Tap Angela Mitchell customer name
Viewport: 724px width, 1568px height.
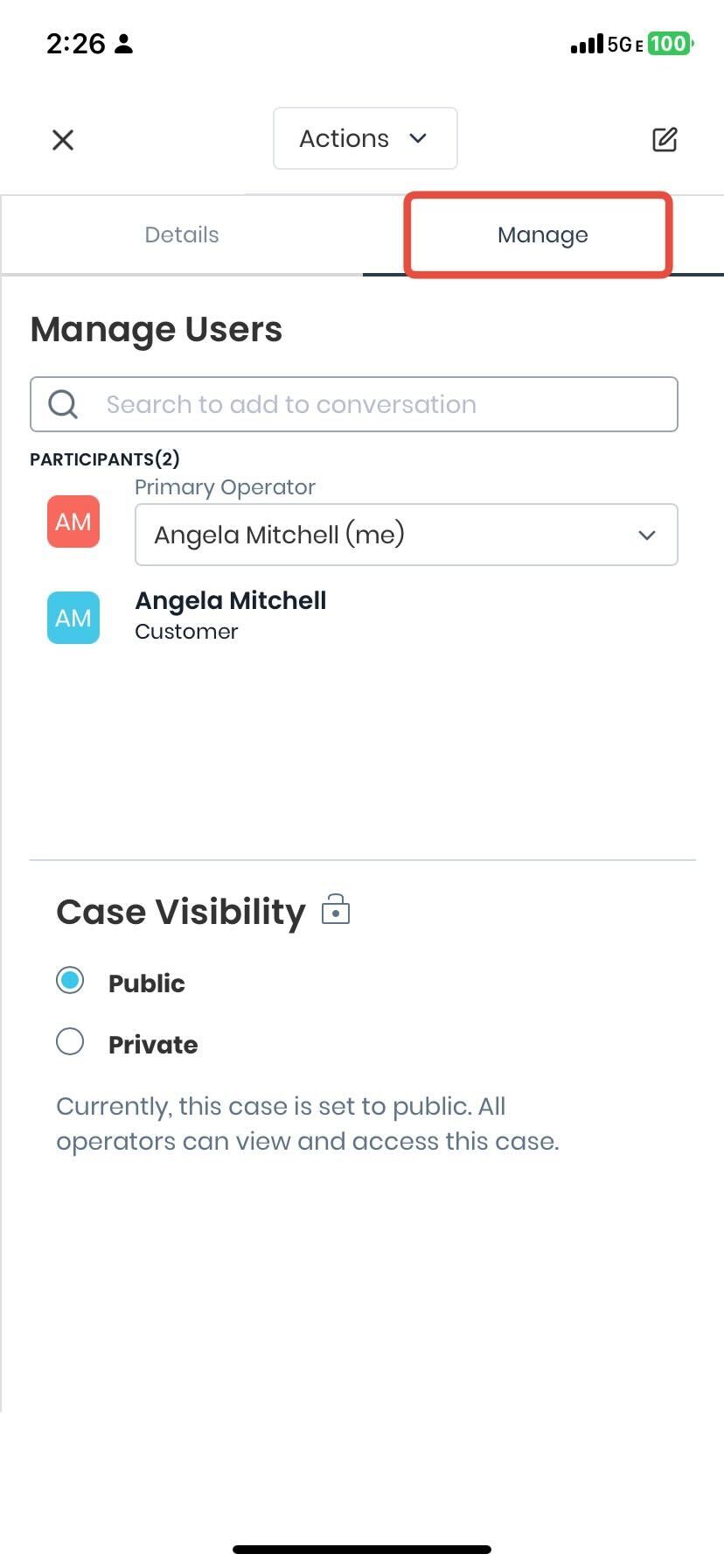coord(231,600)
